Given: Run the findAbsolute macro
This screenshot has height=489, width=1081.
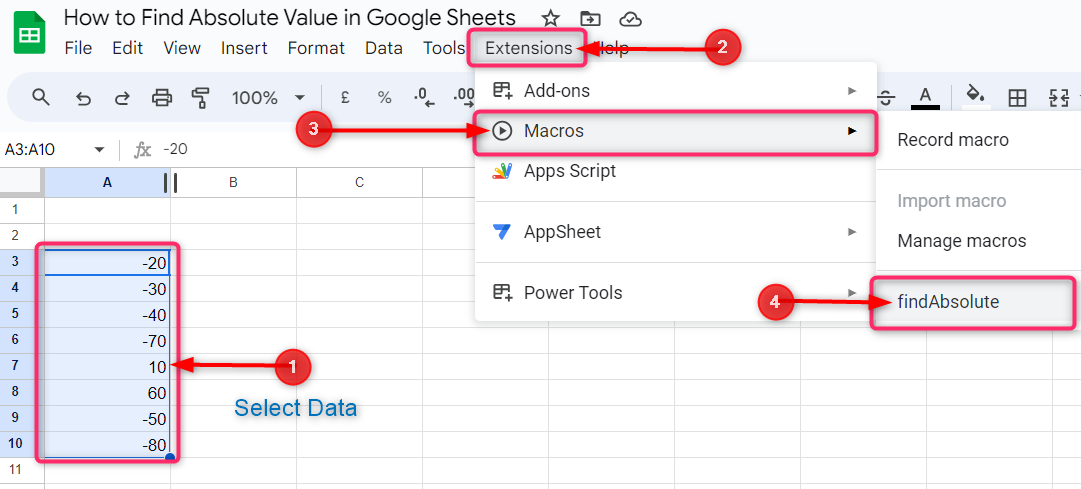Looking at the screenshot, I should click(x=948, y=302).
